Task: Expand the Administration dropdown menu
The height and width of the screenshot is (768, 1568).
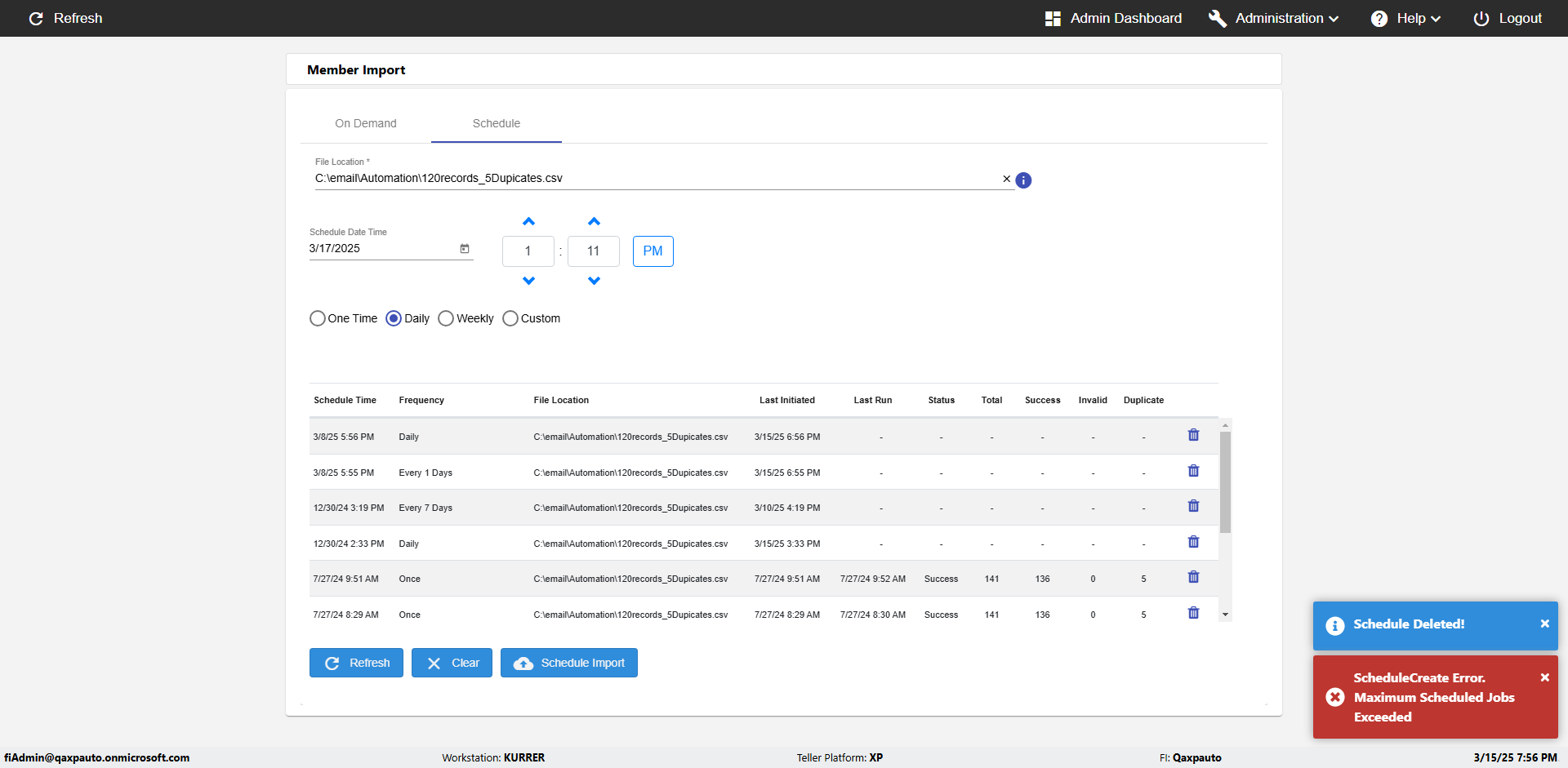Action: [x=1274, y=18]
